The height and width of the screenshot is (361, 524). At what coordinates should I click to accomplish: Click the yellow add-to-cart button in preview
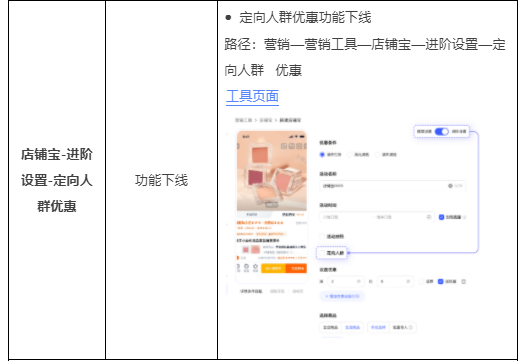tap(273, 268)
